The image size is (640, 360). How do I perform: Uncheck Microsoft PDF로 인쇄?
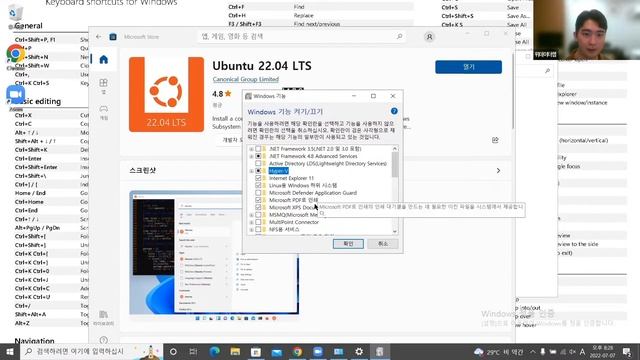[x=258, y=200]
